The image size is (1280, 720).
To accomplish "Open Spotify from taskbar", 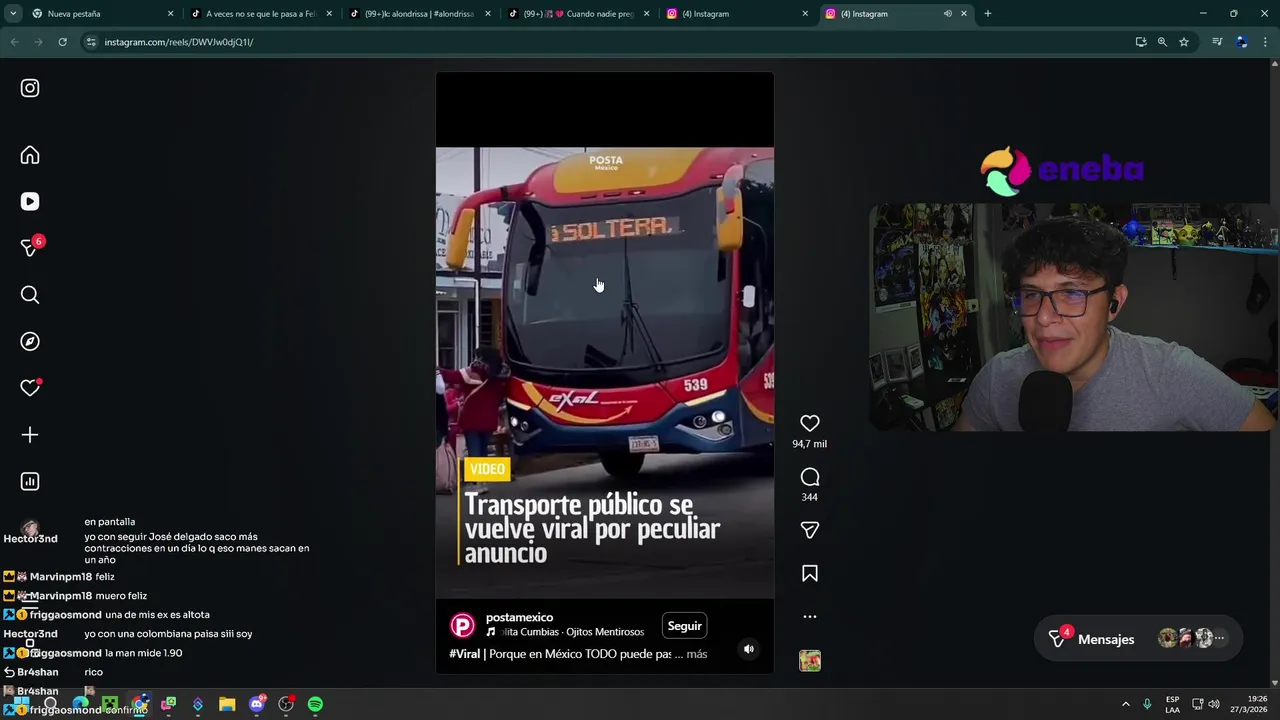I will pos(315,704).
